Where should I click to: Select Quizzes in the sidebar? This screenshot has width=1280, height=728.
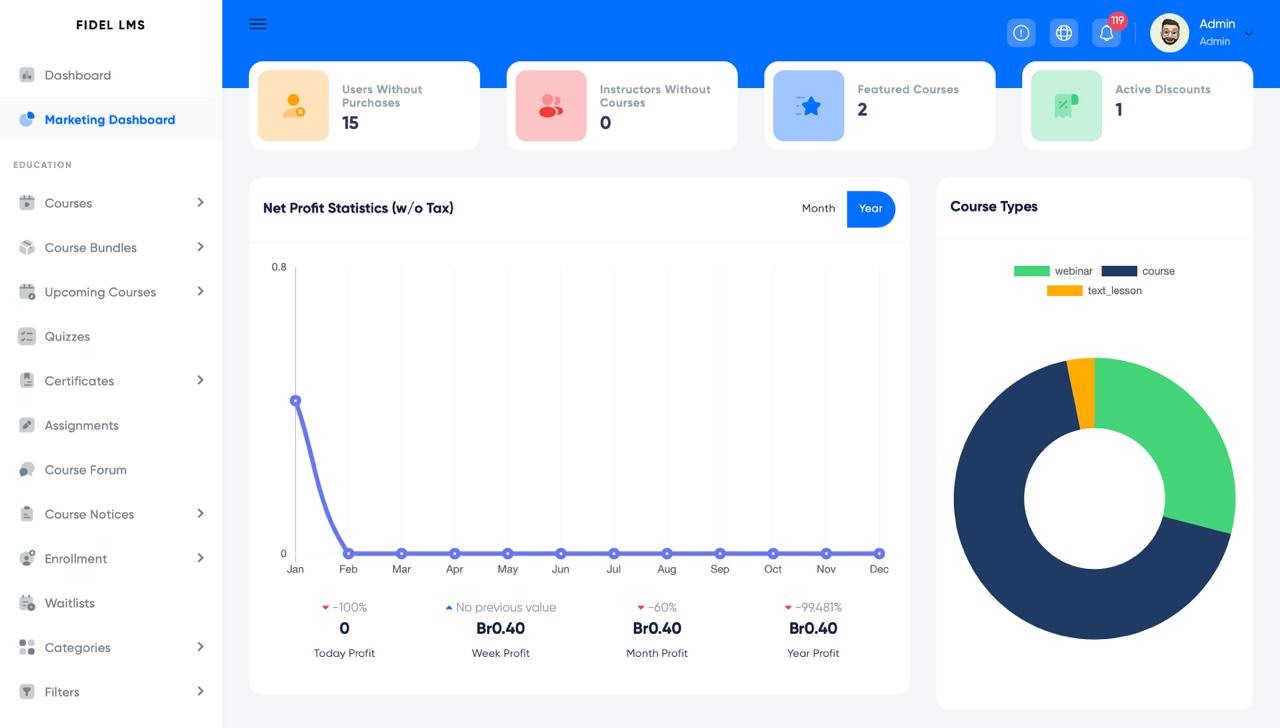click(67, 336)
